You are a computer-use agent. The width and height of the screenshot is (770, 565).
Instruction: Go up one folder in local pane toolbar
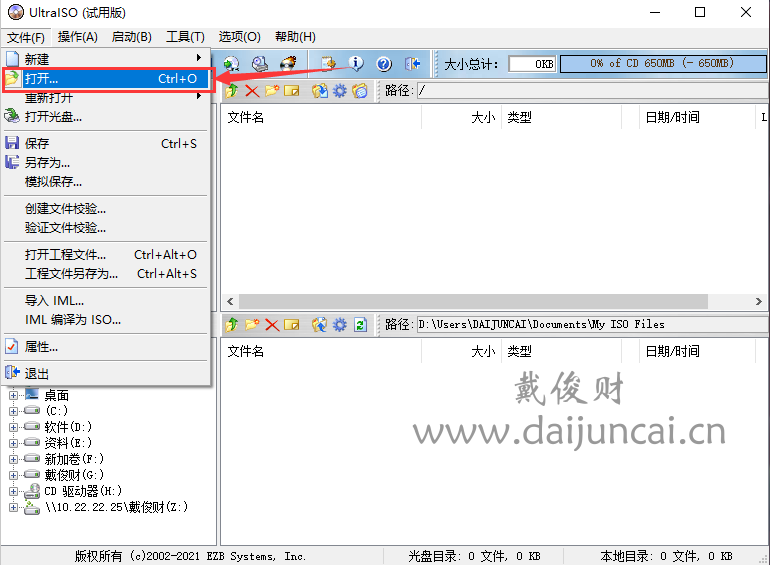pyautogui.click(x=232, y=324)
